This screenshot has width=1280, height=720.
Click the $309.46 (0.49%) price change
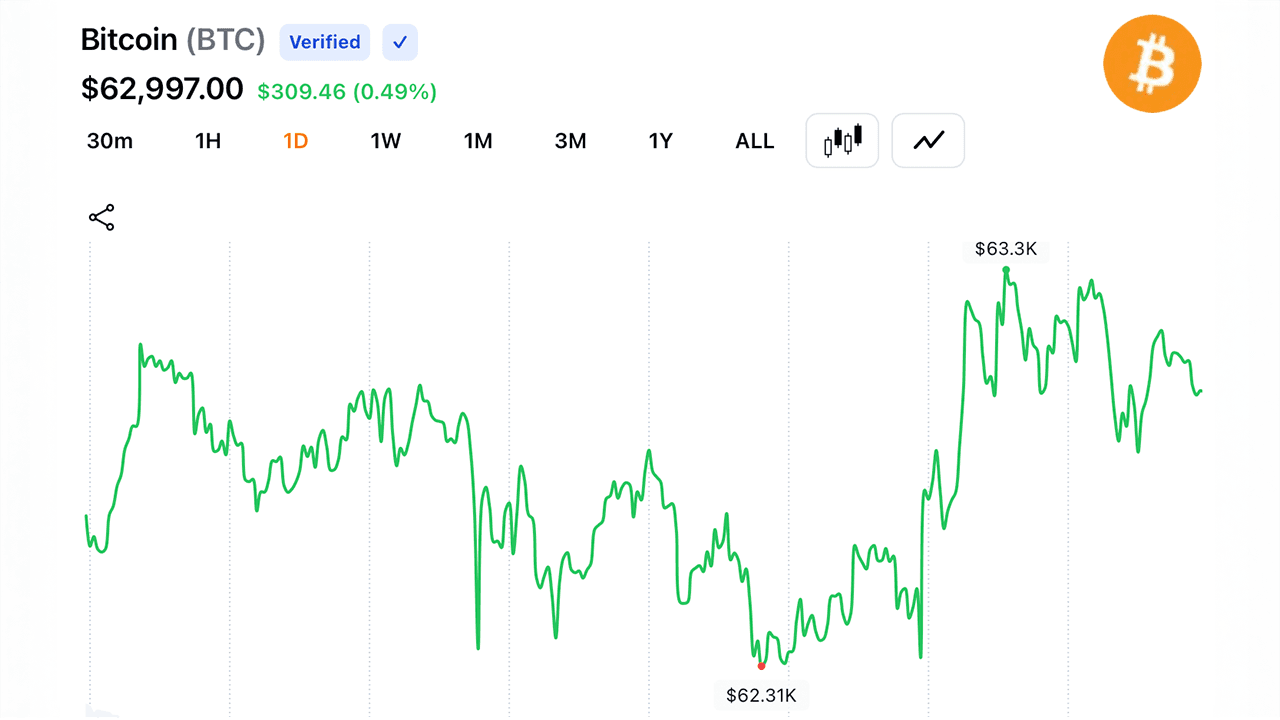click(347, 92)
